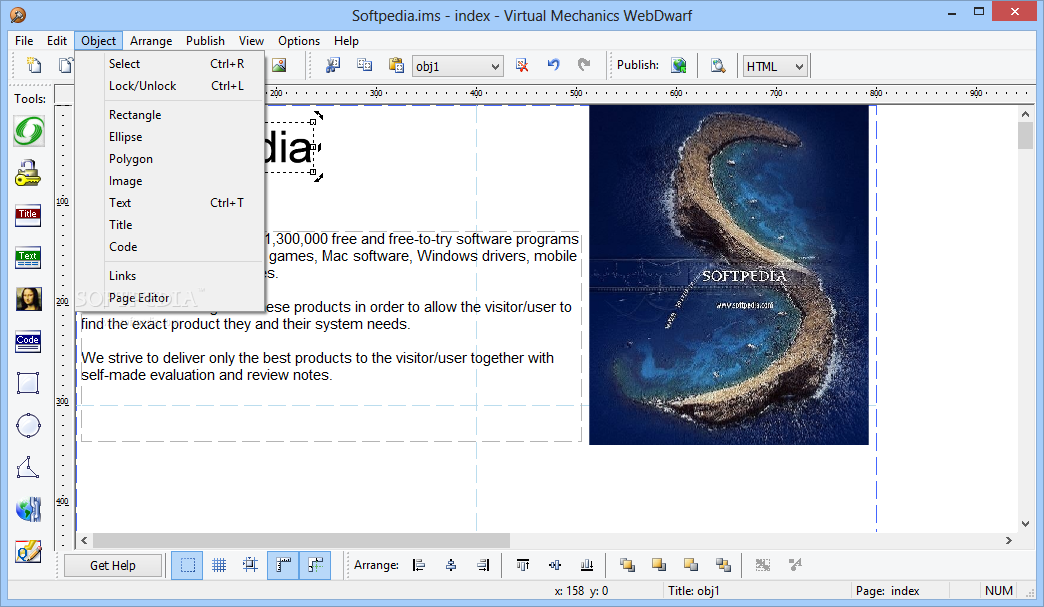The height and width of the screenshot is (607, 1044).
Task: Click the Delete object icon
Action: coord(522,65)
